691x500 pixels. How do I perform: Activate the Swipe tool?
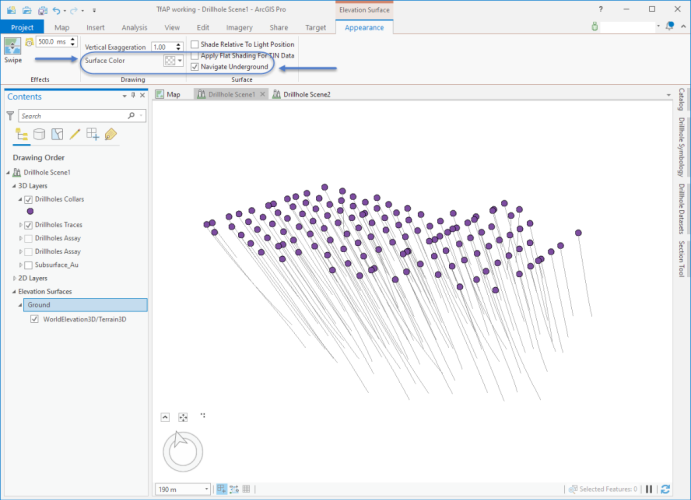(12, 50)
